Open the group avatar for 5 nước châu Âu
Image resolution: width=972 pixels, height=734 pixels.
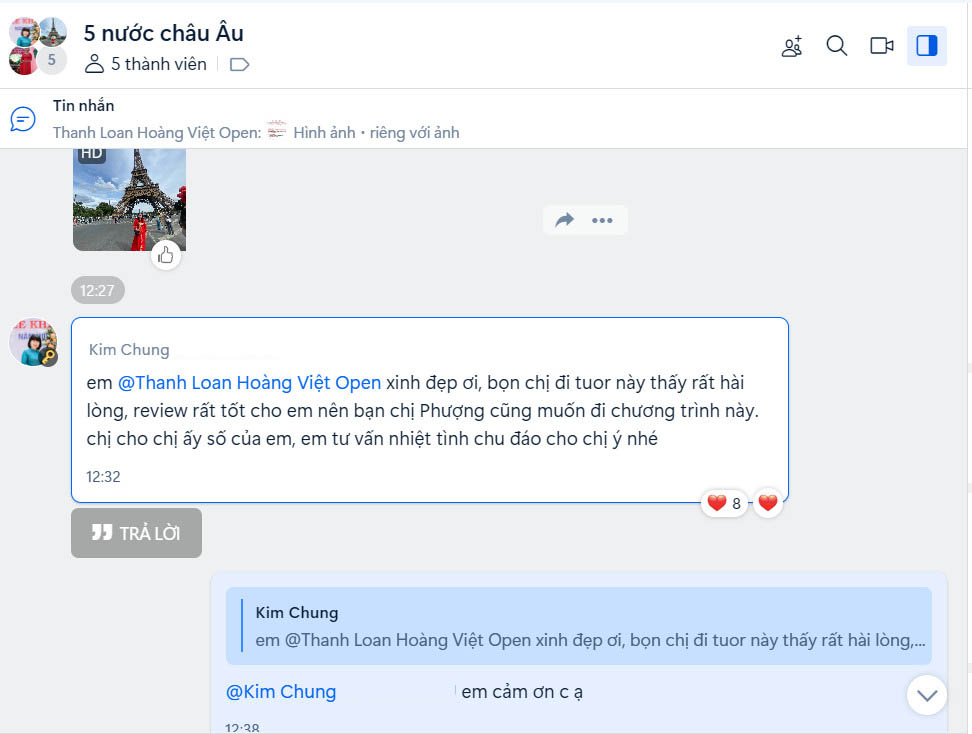coord(38,46)
